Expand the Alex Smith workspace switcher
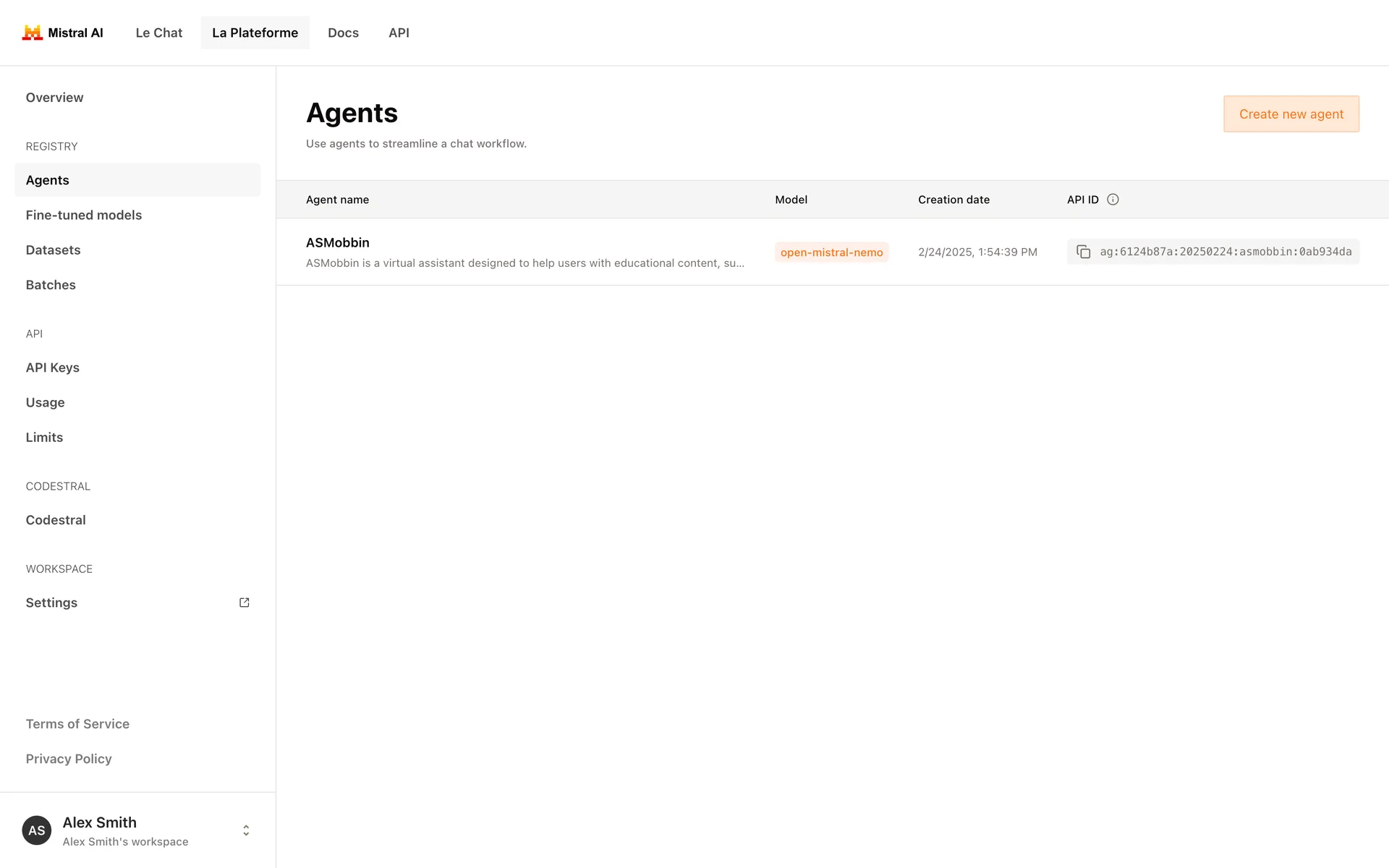 (x=246, y=830)
